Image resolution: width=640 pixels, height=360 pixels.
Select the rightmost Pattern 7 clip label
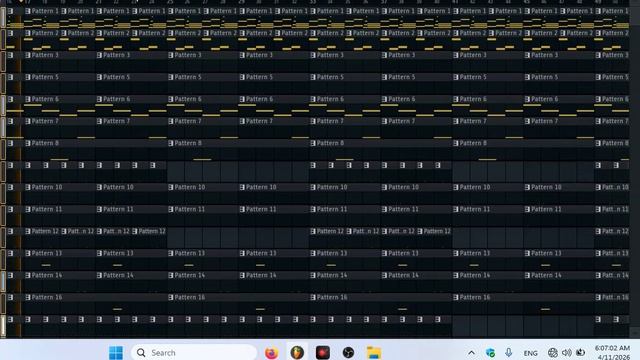pos(616,121)
